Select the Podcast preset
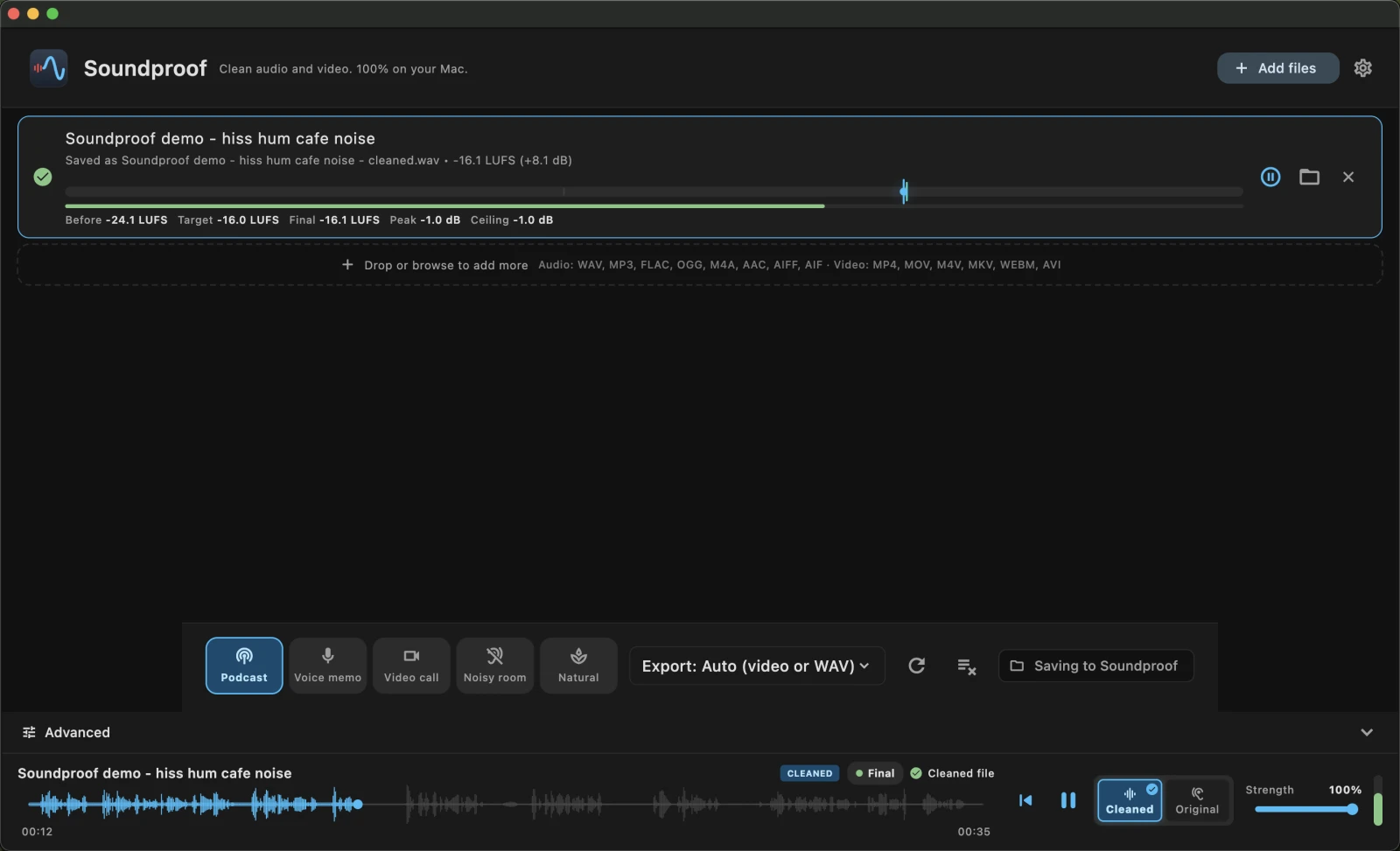The image size is (1400, 851). click(244, 666)
